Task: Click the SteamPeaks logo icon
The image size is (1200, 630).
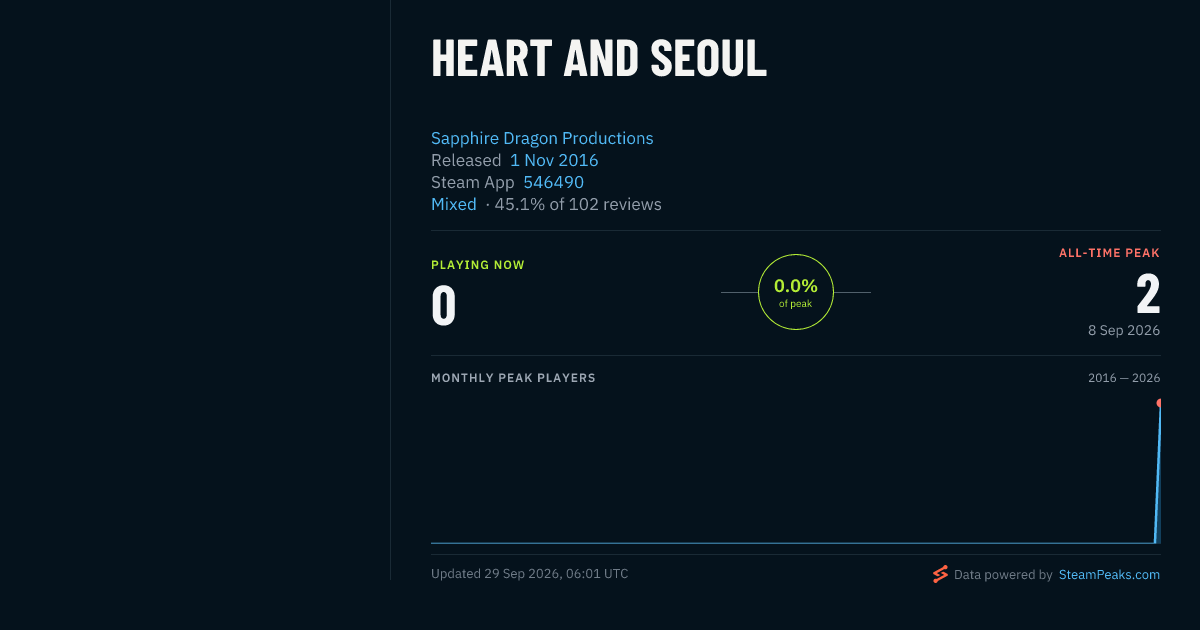Action: click(940, 574)
